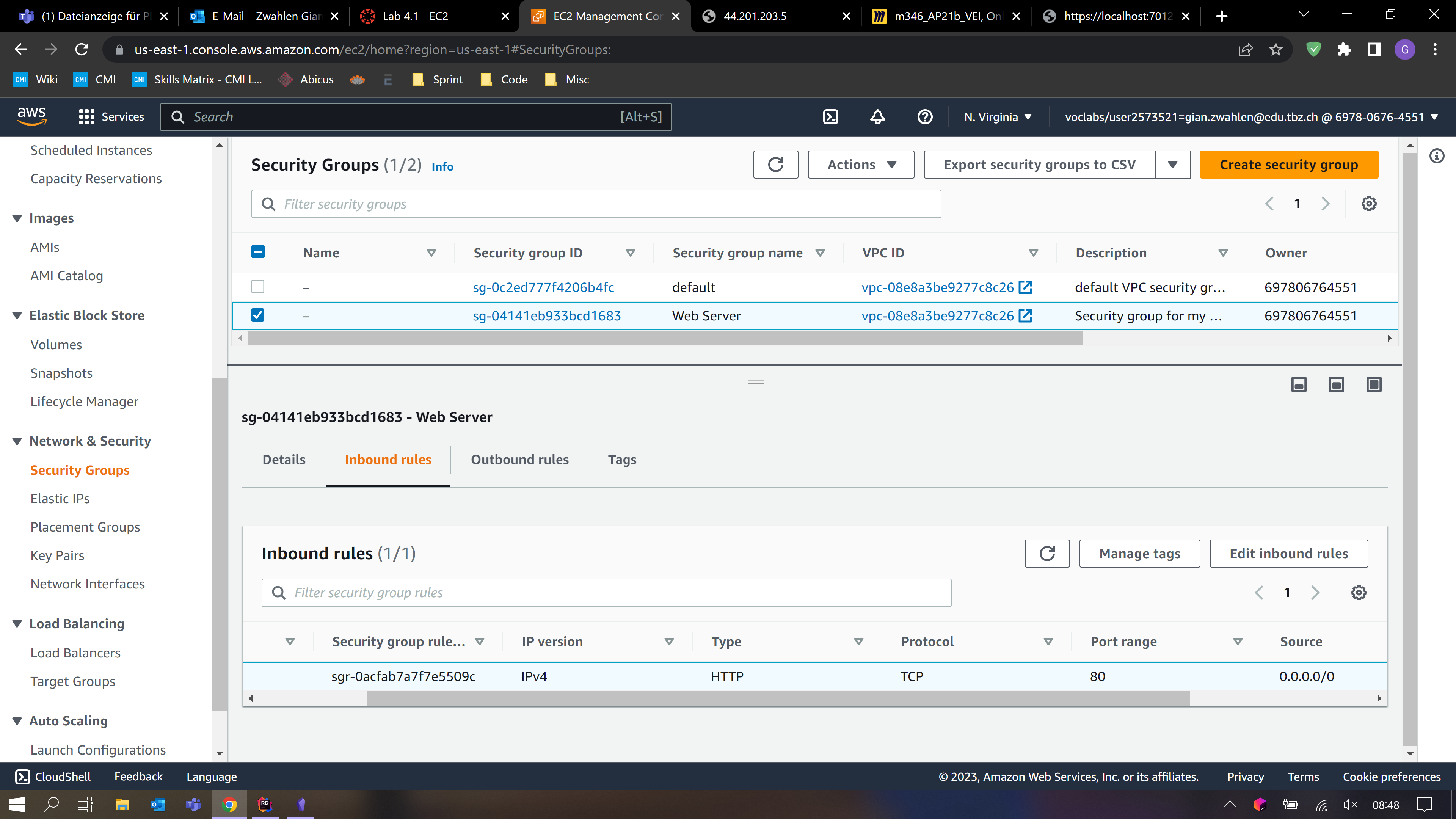Open Security Groups table preferences gear
Viewport: 1456px width, 819px height.
pyautogui.click(x=1368, y=204)
